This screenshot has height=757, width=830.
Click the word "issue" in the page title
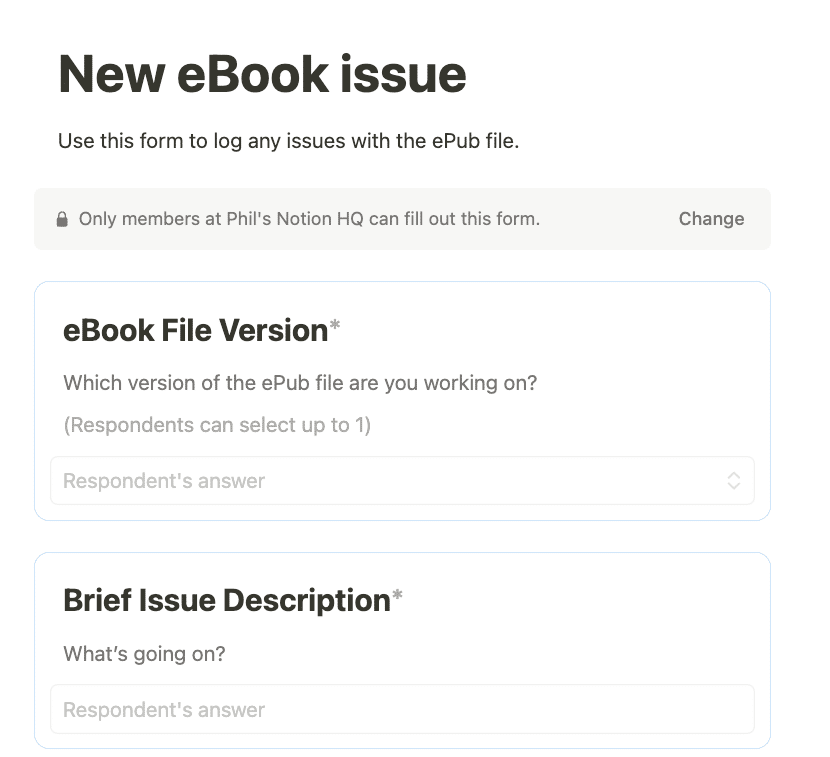tap(402, 75)
